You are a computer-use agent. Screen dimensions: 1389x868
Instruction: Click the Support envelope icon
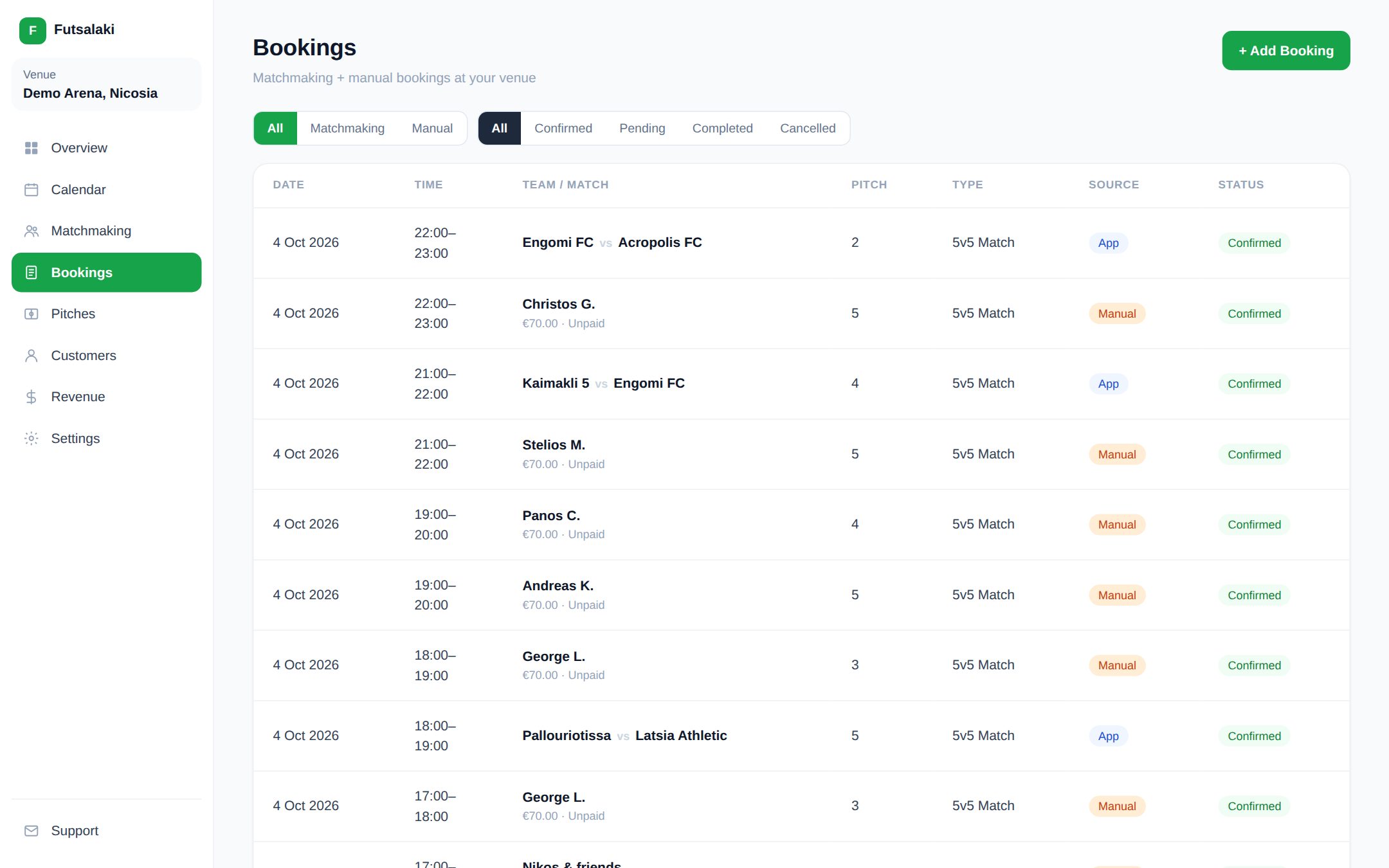[31, 831]
